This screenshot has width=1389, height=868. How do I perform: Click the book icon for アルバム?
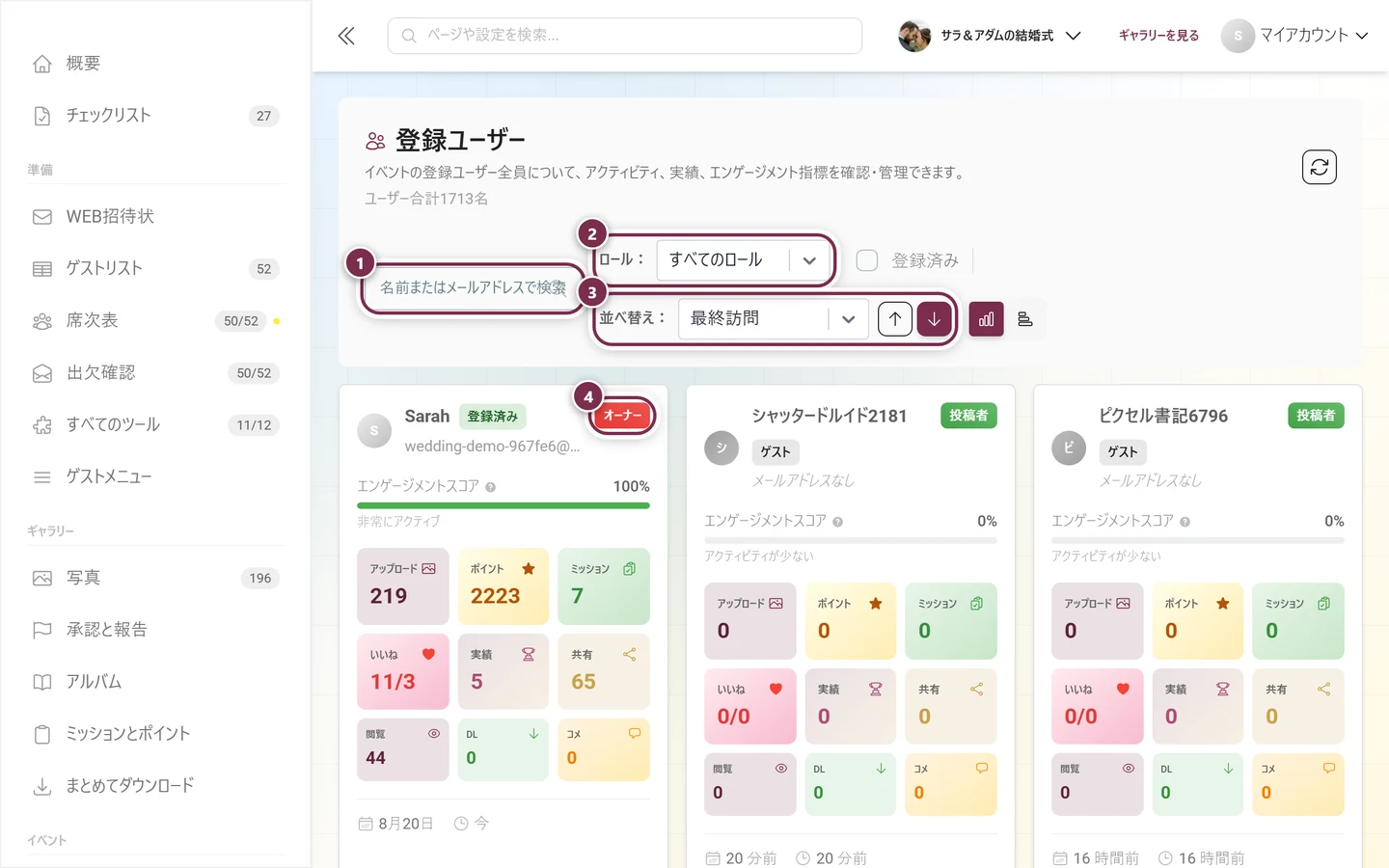(x=42, y=682)
